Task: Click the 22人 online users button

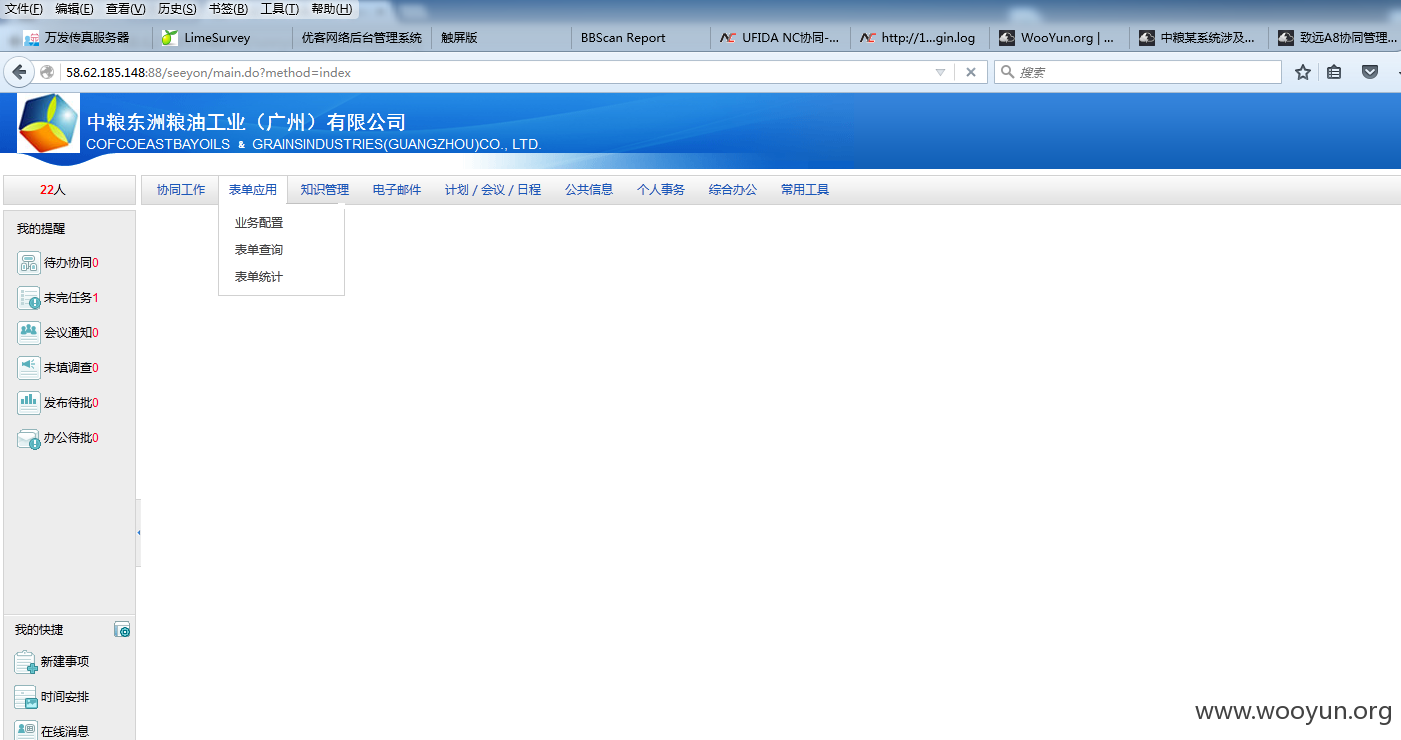Action: pyautogui.click(x=69, y=190)
